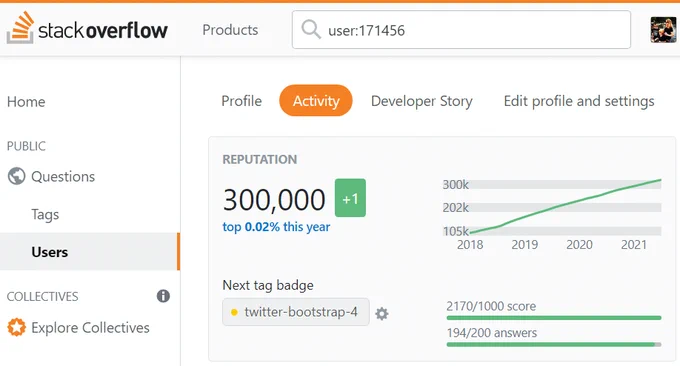Click the 2020 label on the graph
Image resolution: width=680 pixels, height=366 pixels.
579,245
